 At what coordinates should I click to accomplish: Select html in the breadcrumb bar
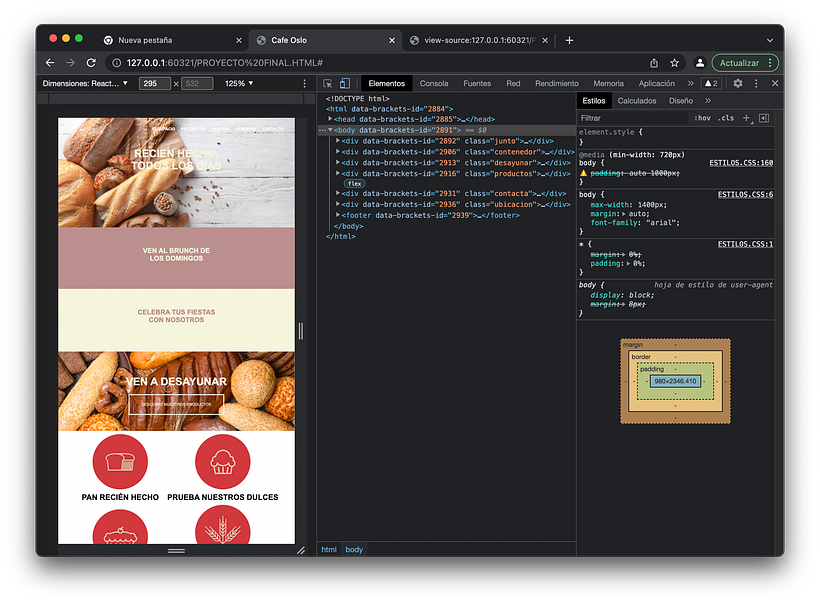coord(329,550)
